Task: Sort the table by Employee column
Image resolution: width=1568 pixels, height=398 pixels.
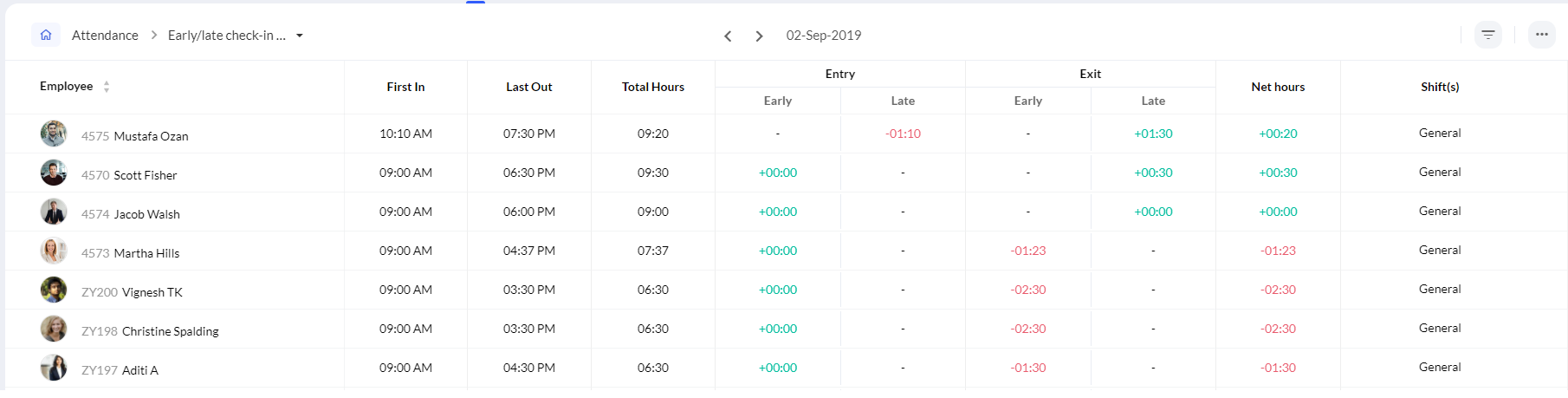Action: [x=107, y=87]
